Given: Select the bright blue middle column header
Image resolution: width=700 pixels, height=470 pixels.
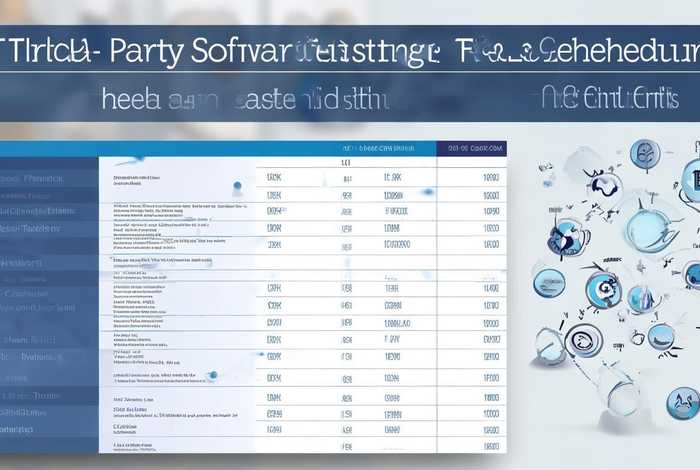Looking at the screenshot, I should click(375, 148).
